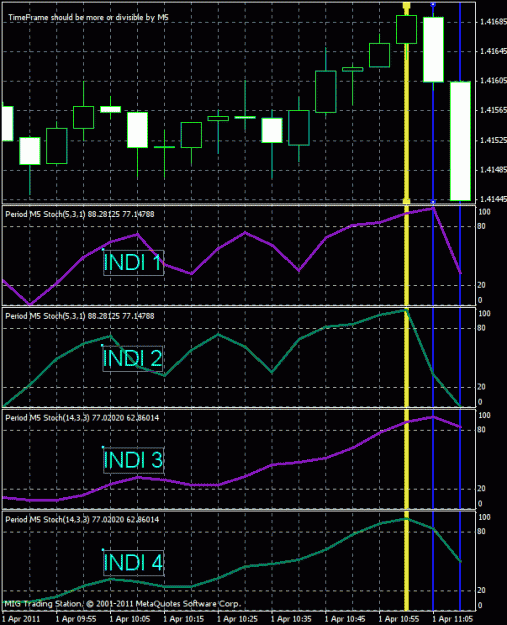Image resolution: width=507 pixels, height=625 pixels.
Task: Click the 1 Apr 10:35 time label
Action: pos(291,619)
